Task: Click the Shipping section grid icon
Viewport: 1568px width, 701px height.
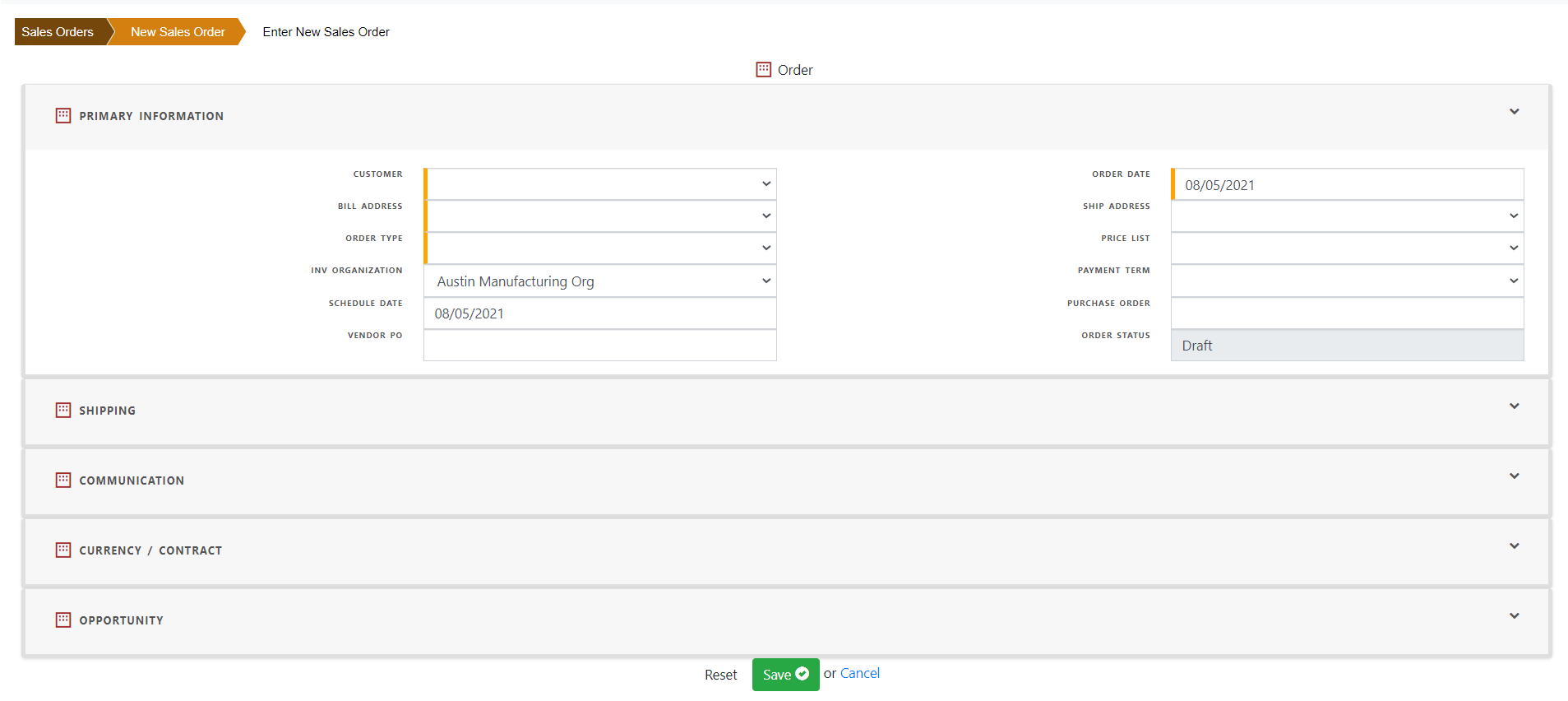Action: 63,410
